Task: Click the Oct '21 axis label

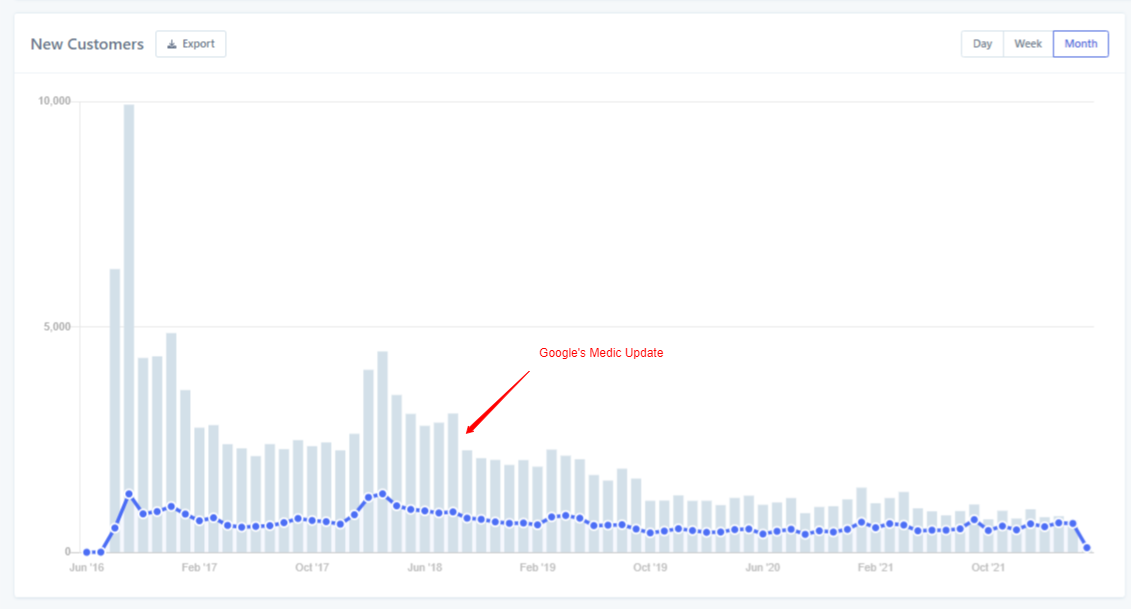Action: pos(988,568)
